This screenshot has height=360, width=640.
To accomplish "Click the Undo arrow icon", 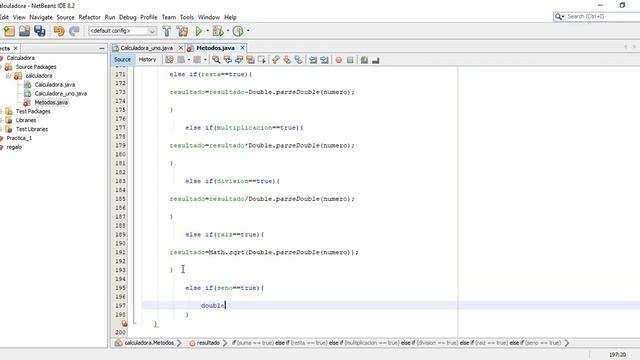I will (59, 31).
